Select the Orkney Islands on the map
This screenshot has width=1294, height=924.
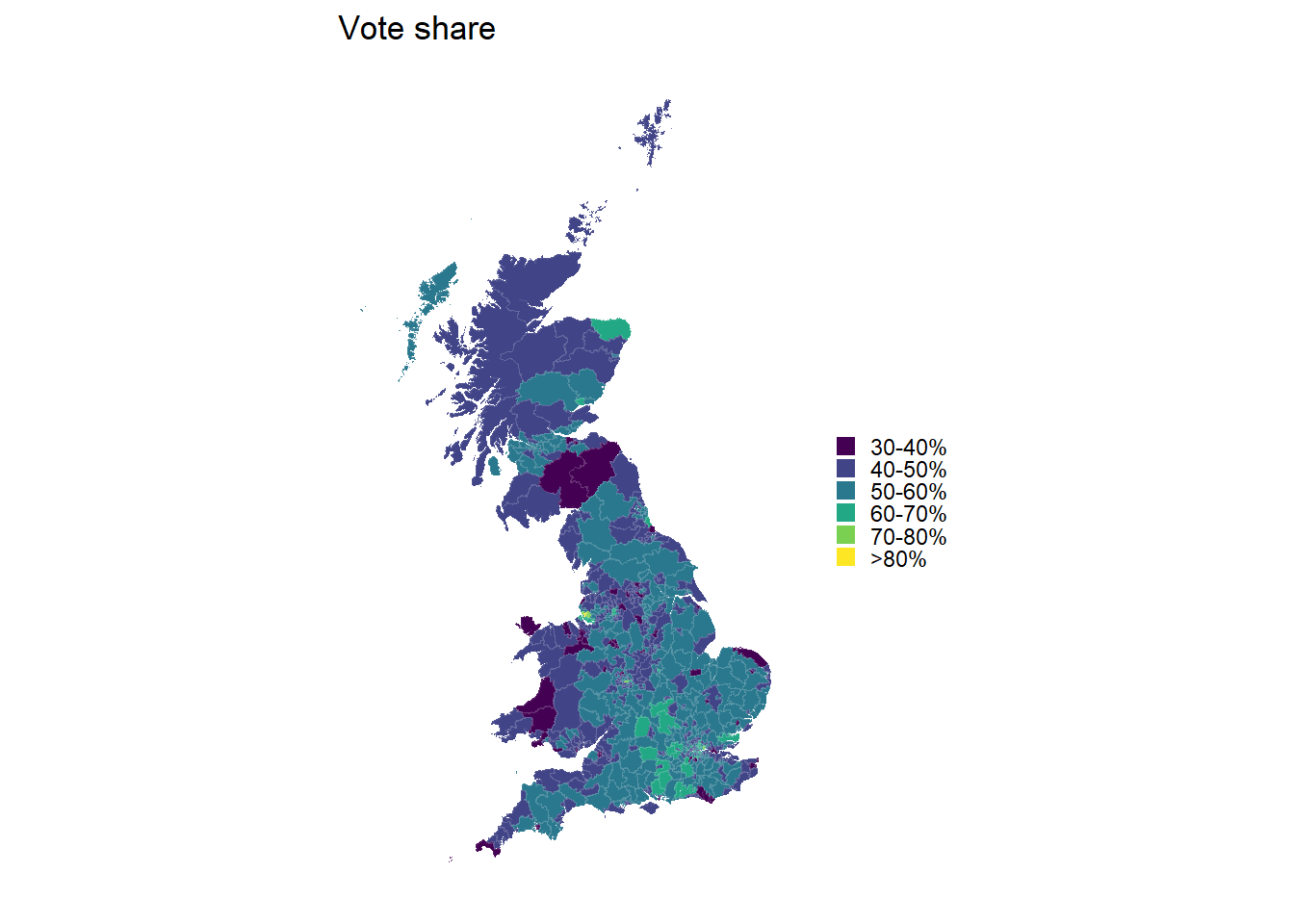(x=583, y=226)
